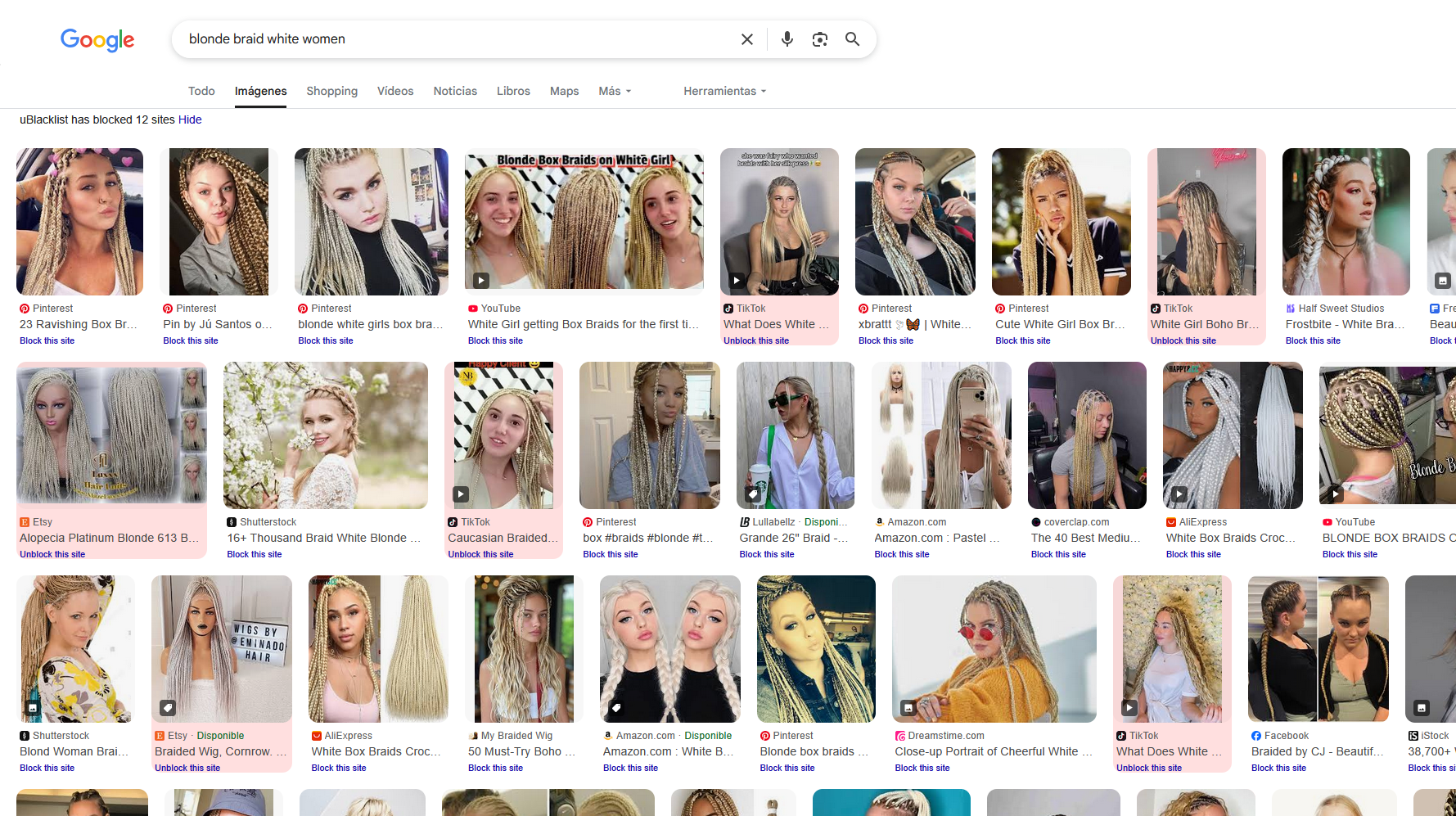
Task: Open the Dreamstime red sunglasses portrait thumbnail
Action: click(994, 649)
